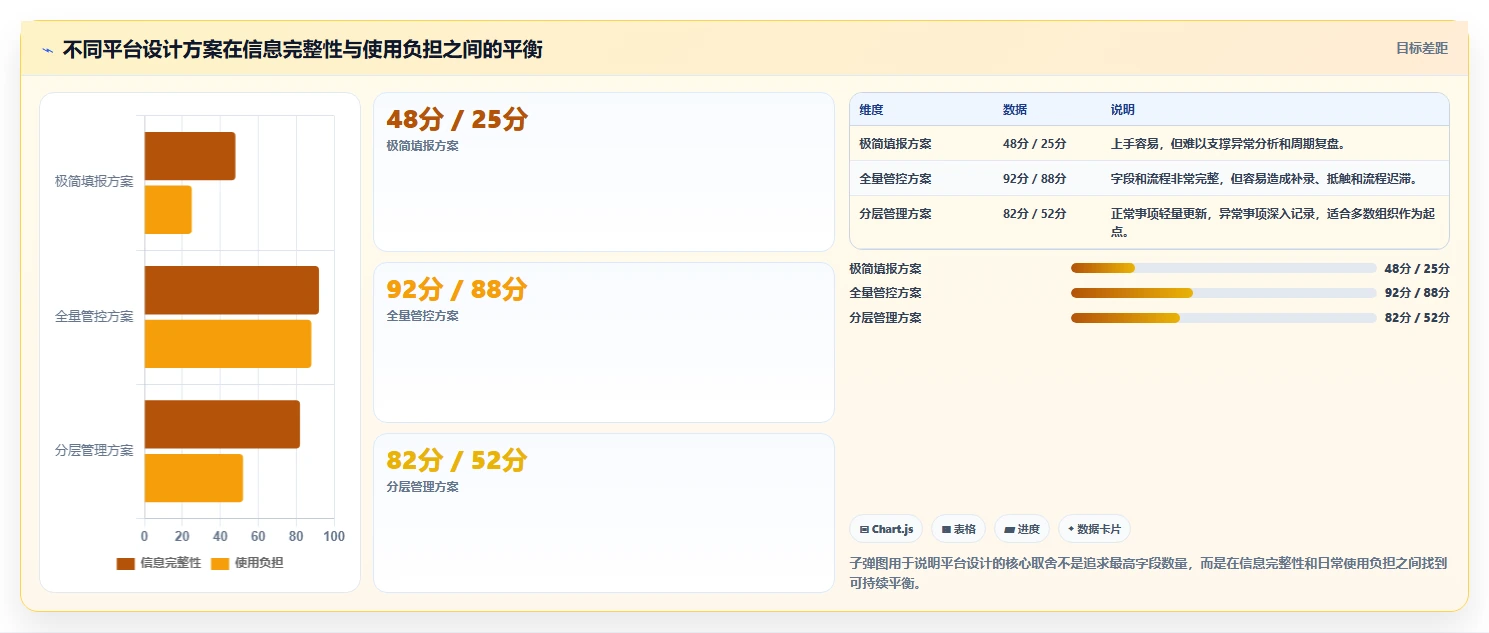Click table cell 分层管理方案
The height and width of the screenshot is (633, 1489).
pyautogui.click(x=895, y=214)
